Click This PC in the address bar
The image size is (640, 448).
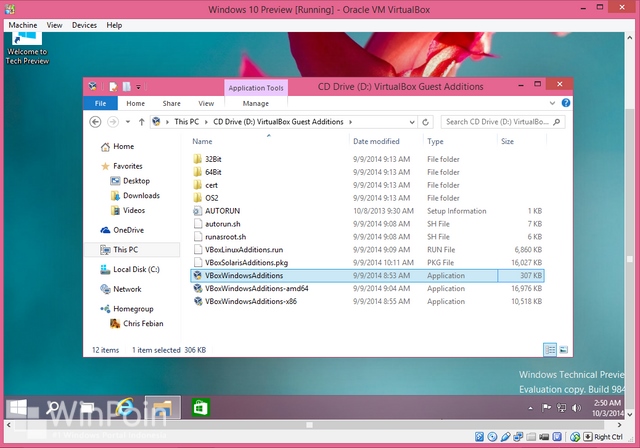(x=187, y=122)
